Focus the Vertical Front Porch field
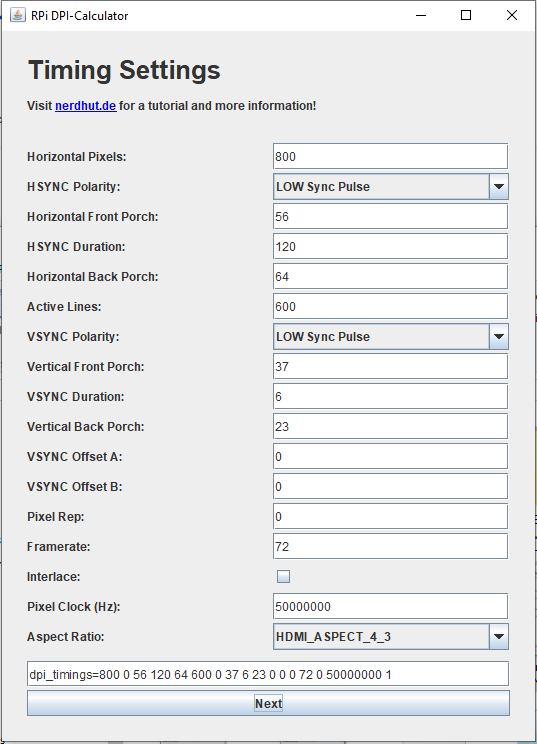This screenshot has width=537, height=744. (x=390, y=366)
